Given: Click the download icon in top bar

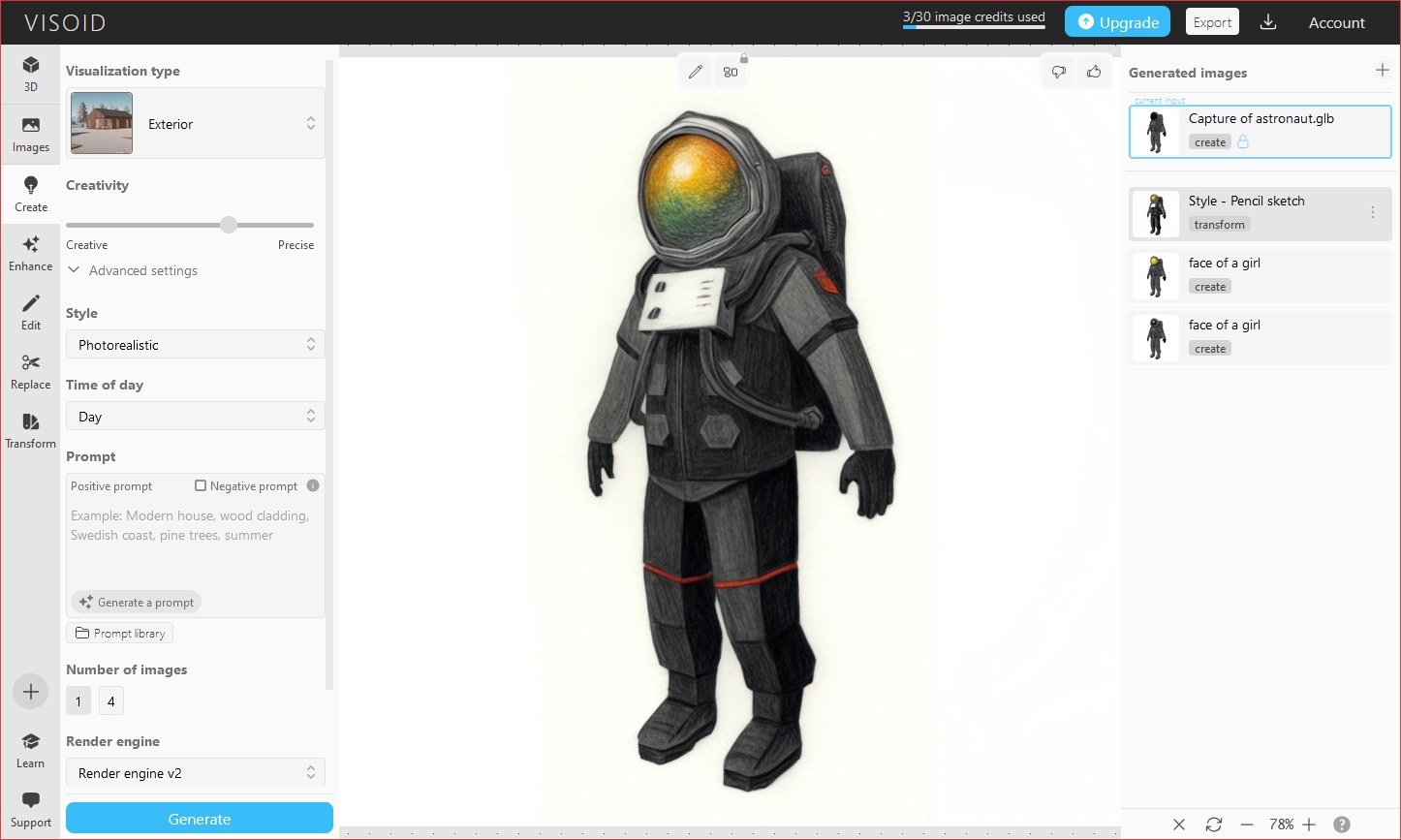Looking at the screenshot, I should tap(1267, 22).
